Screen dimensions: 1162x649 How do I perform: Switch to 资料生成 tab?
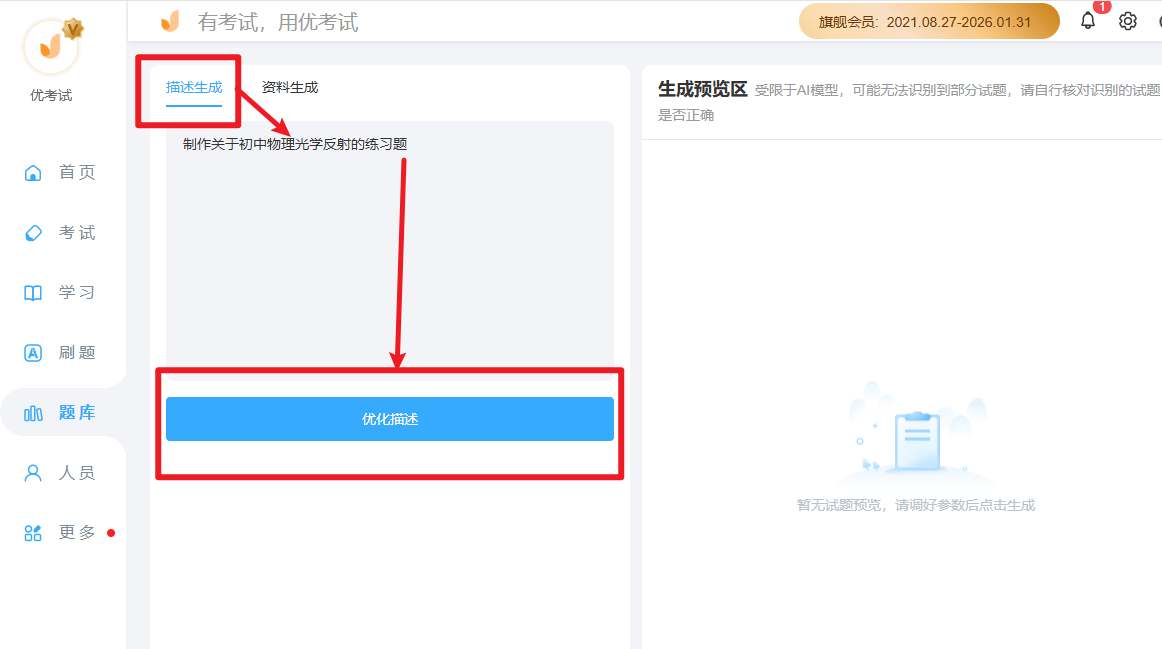click(x=290, y=87)
